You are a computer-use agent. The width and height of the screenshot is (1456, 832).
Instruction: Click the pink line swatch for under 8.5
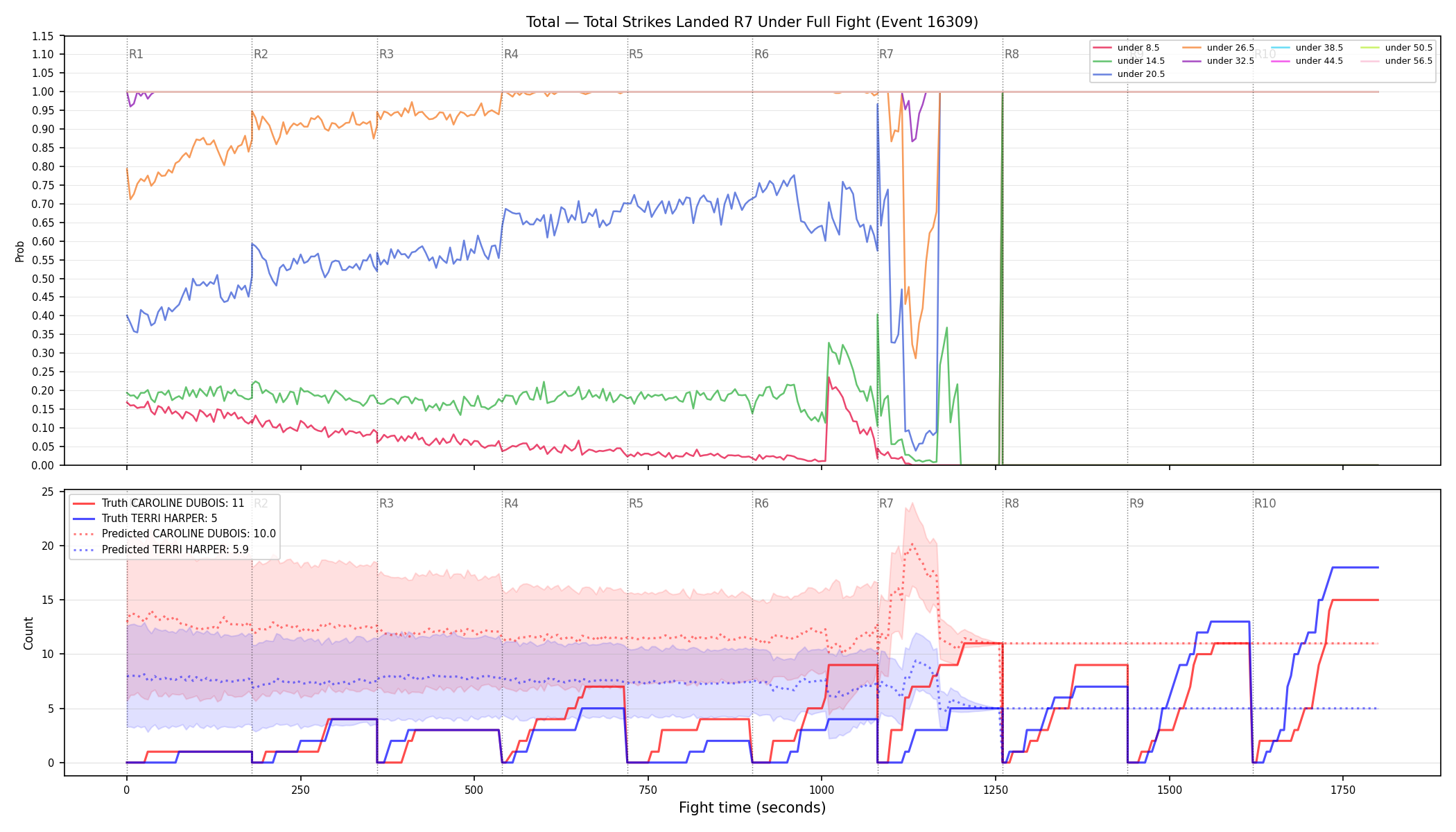tap(1102, 48)
